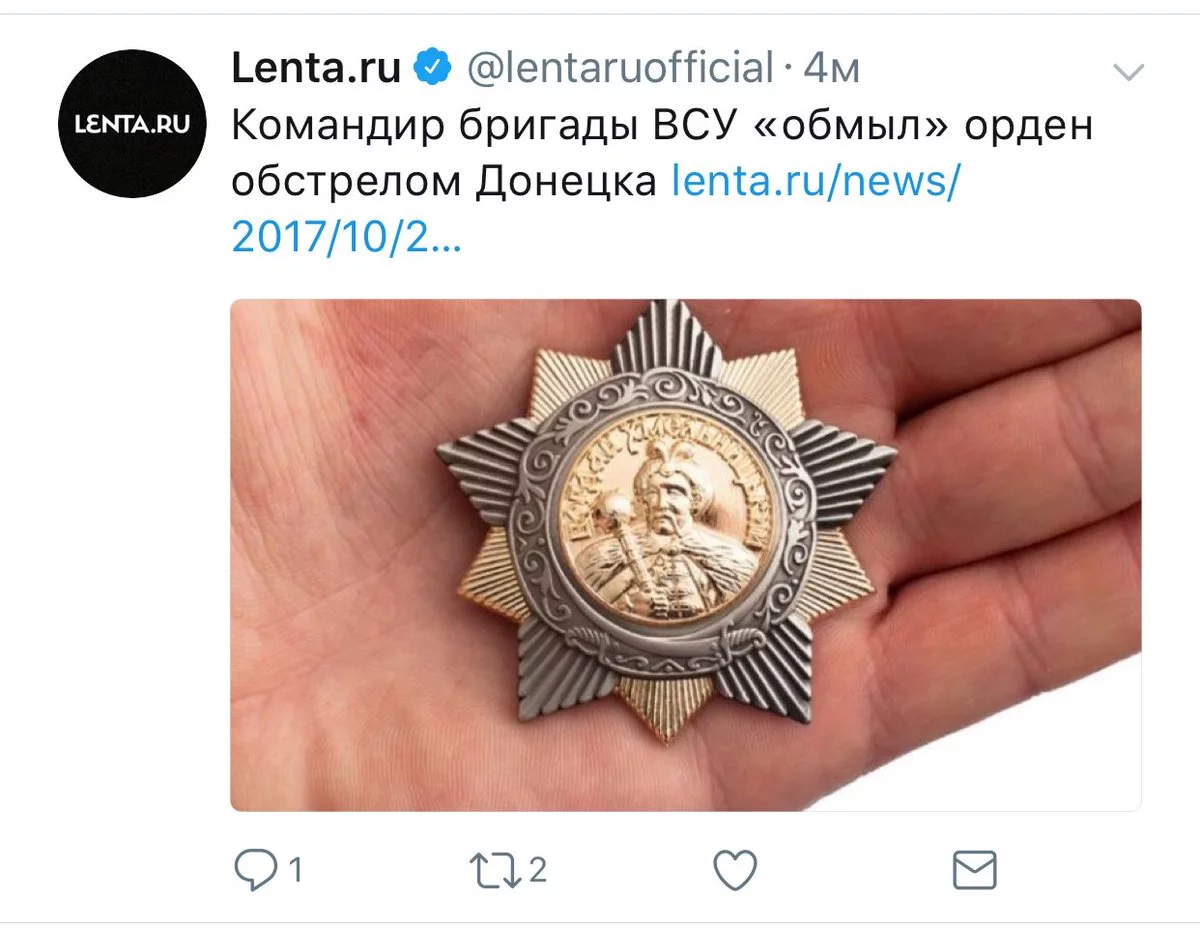Share via the envelope message icon

(975, 871)
